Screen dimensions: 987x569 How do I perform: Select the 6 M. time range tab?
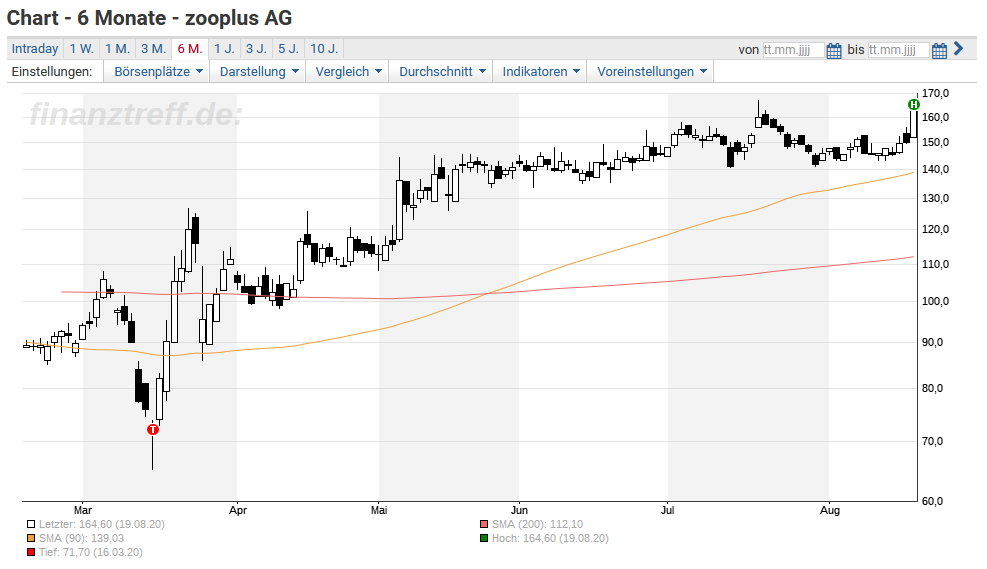tap(190, 48)
